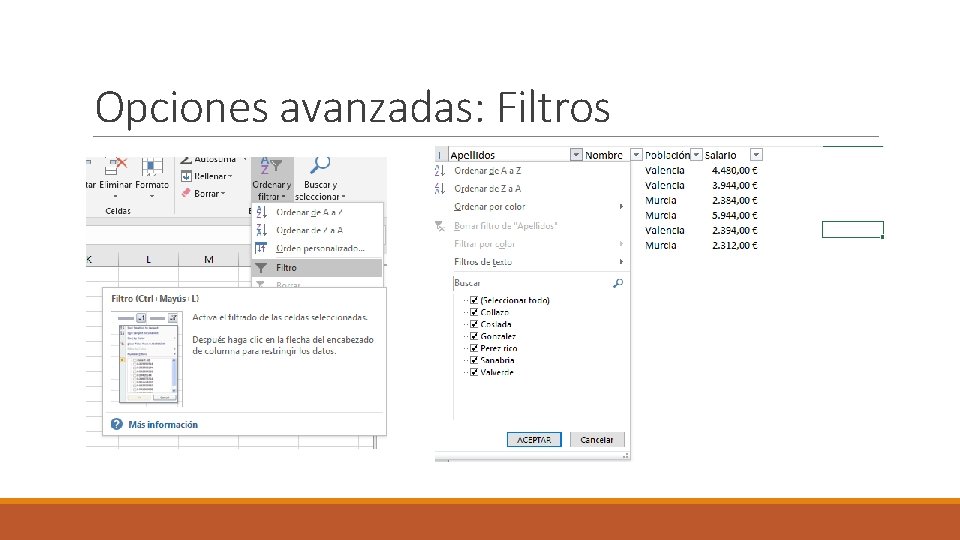
Task: Uncheck the Gonzalez checkbox
Action: click(474, 336)
